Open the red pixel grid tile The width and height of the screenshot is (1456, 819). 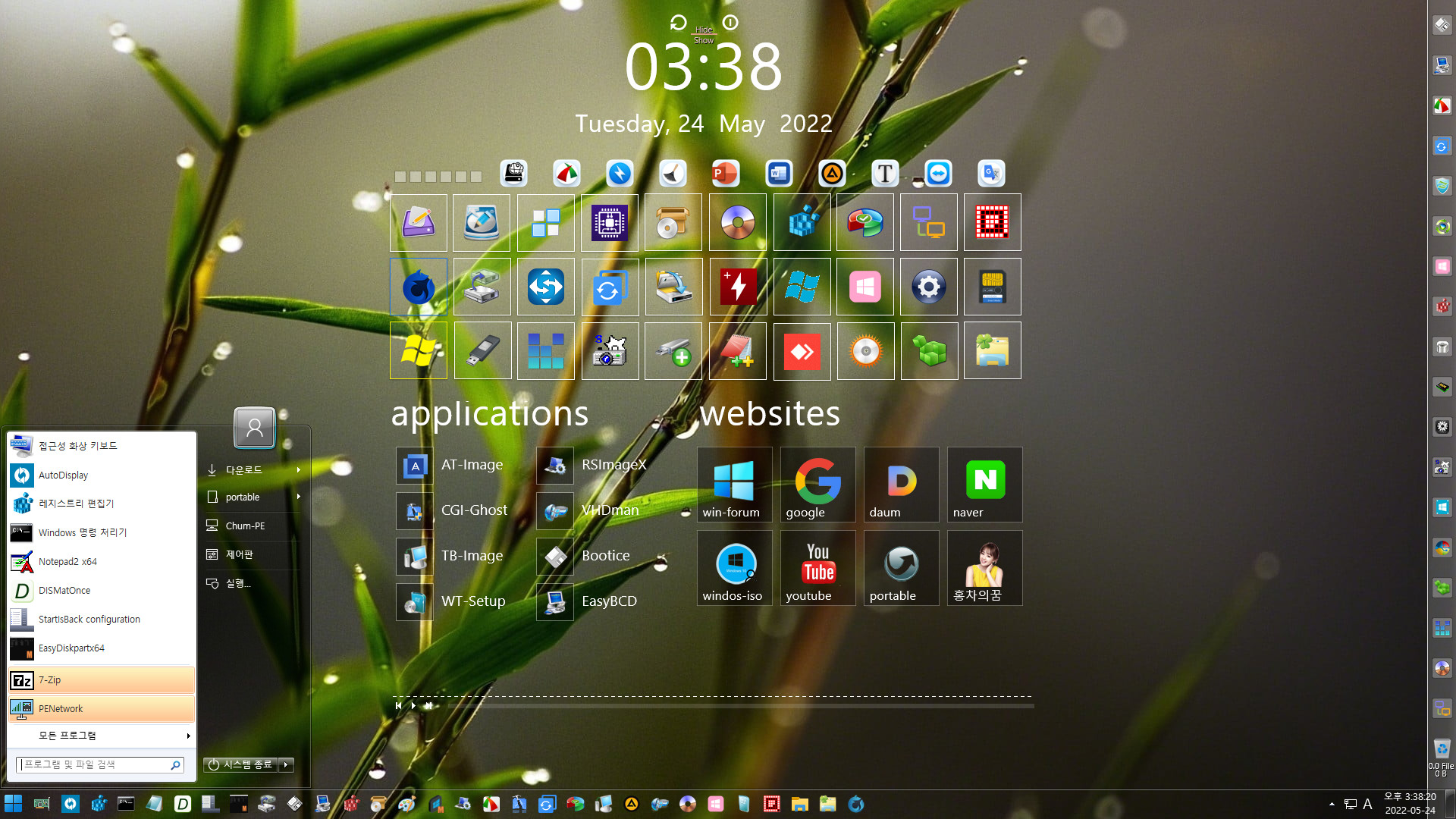[x=993, y=223]
